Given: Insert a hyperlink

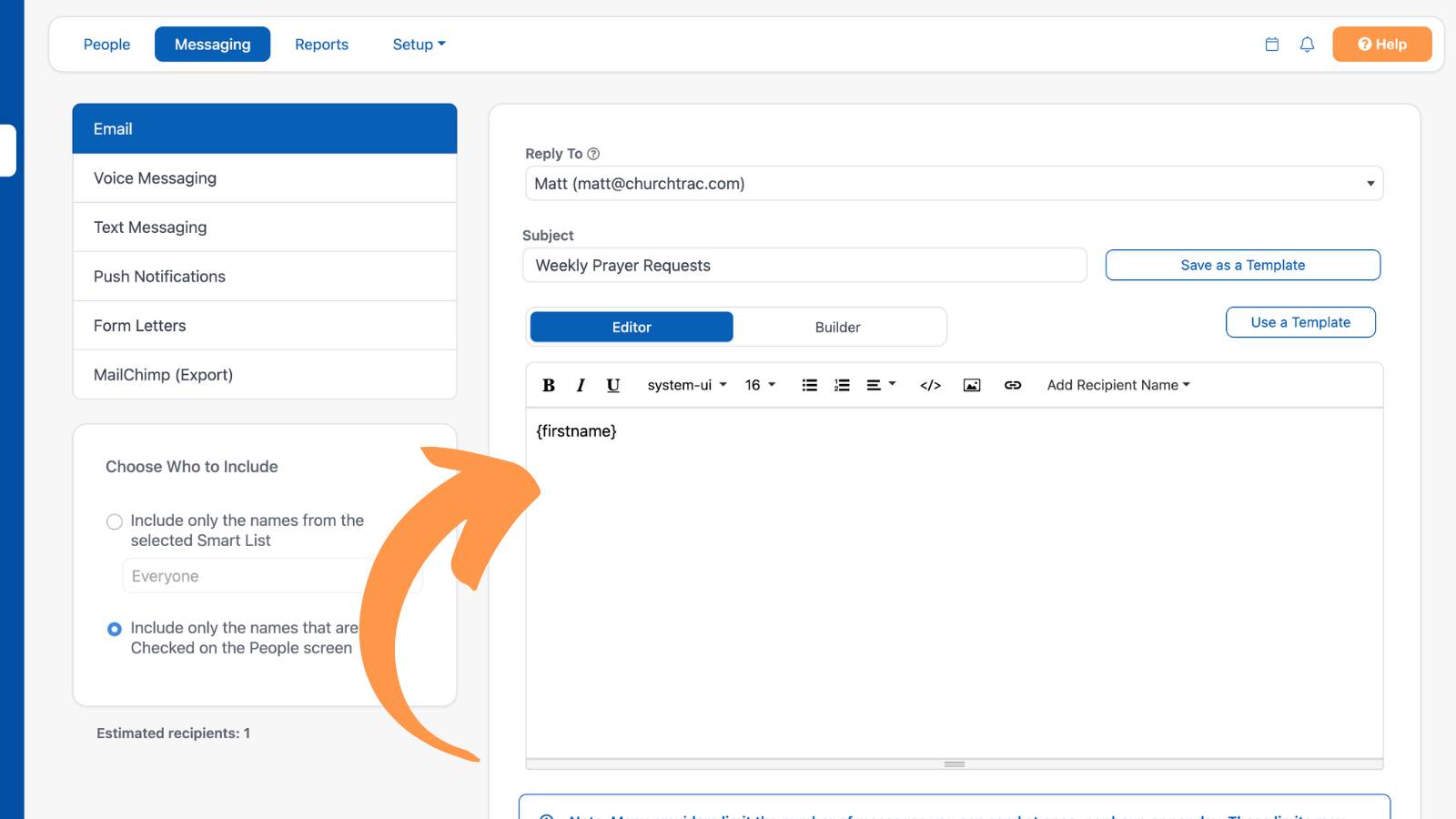Looking at the screenshot, I should (x=1013, y=385).
